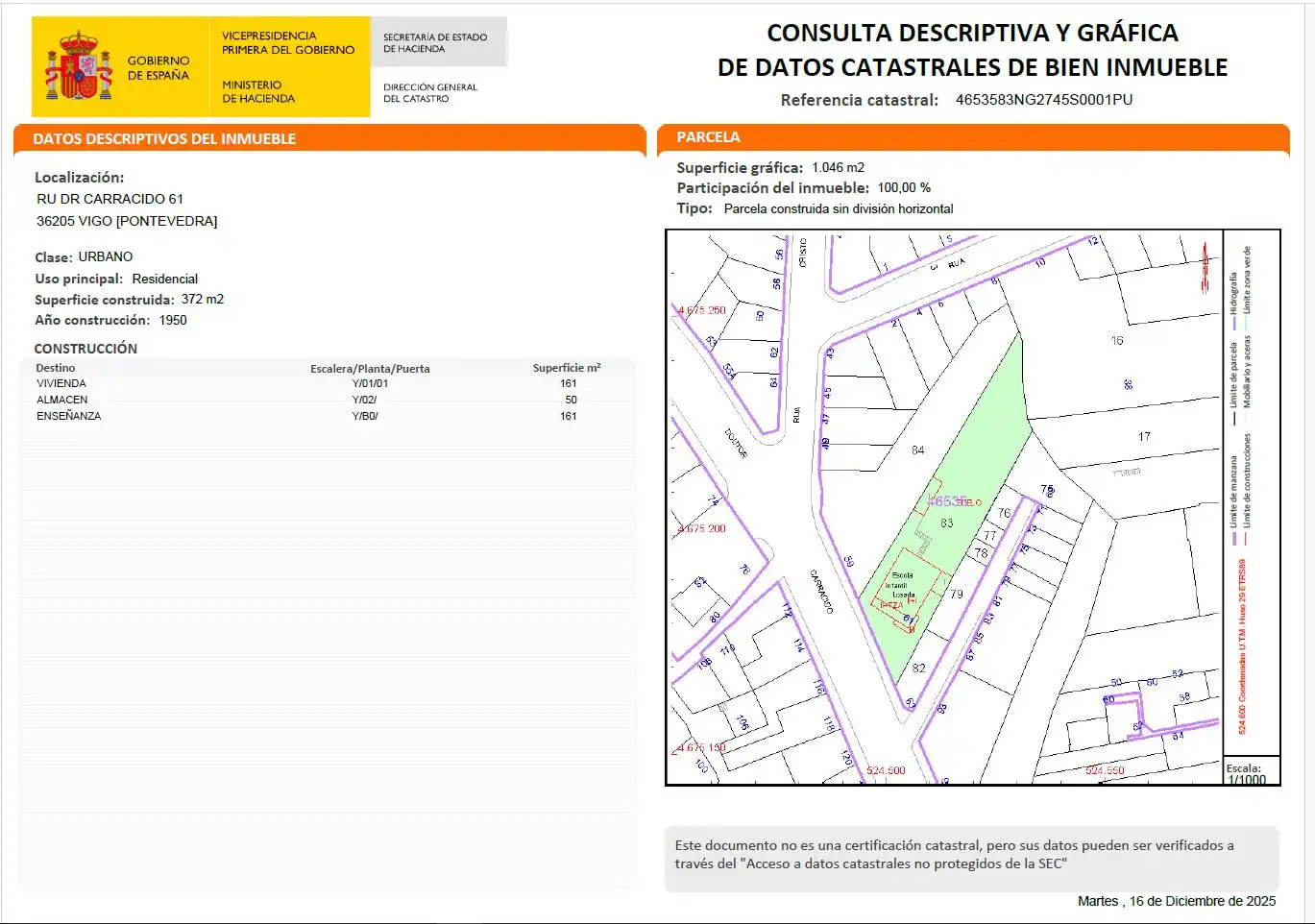
Task: Click the "Escalera/Planta/Puerta" column header
Action: click(x=370, y=369)
